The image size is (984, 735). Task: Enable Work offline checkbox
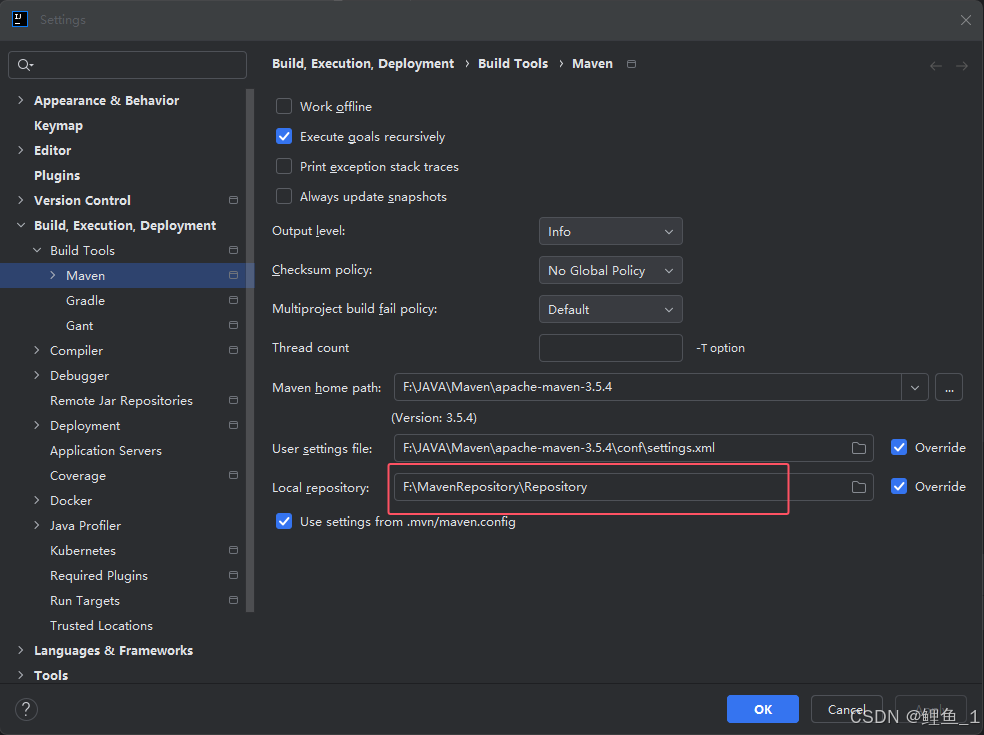coord(284,106)
